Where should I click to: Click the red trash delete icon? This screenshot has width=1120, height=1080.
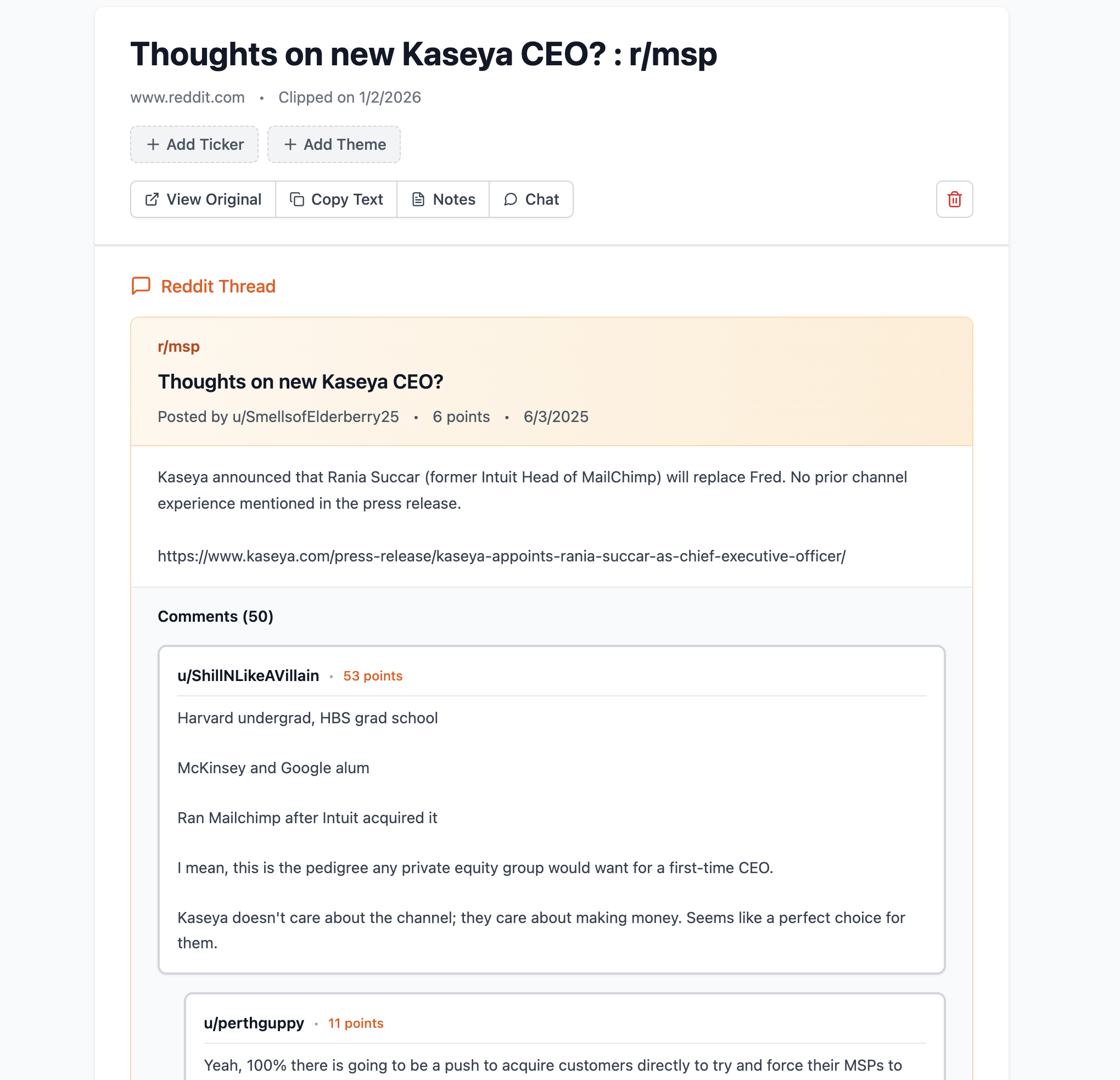tap(954, 199)
